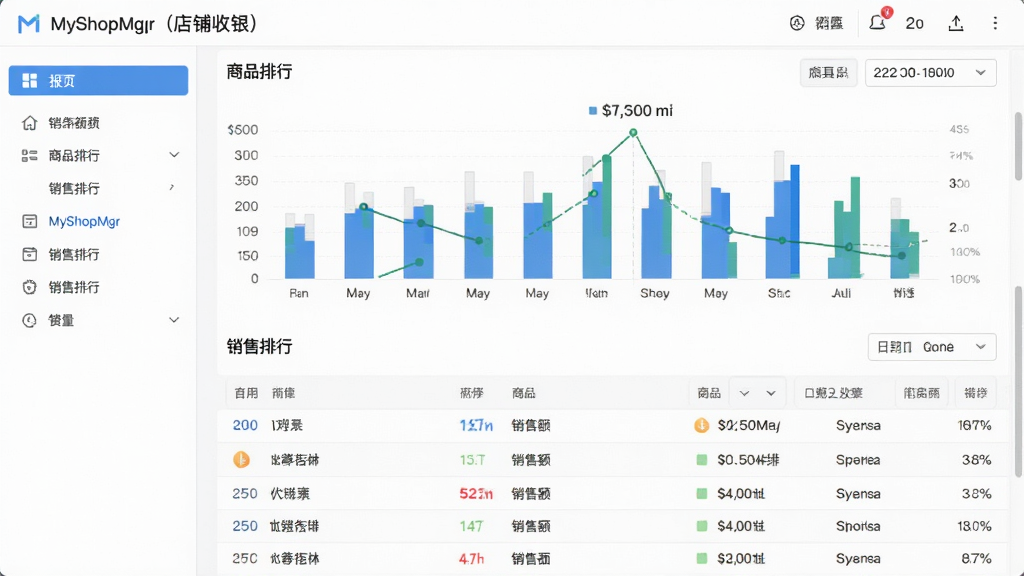1024x576 pixels.
Task: Click the orange coin icon in the 200 row
Action: [701, 426]
